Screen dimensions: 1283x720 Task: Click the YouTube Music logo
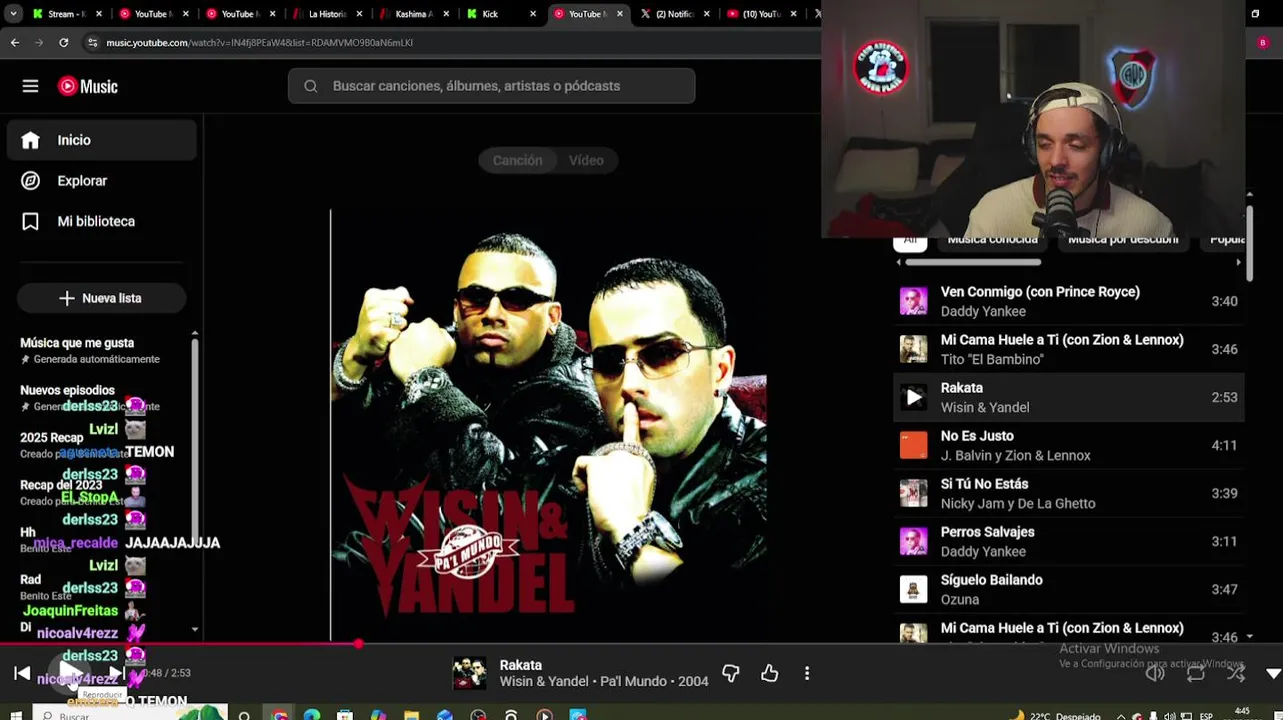point(88,86)
